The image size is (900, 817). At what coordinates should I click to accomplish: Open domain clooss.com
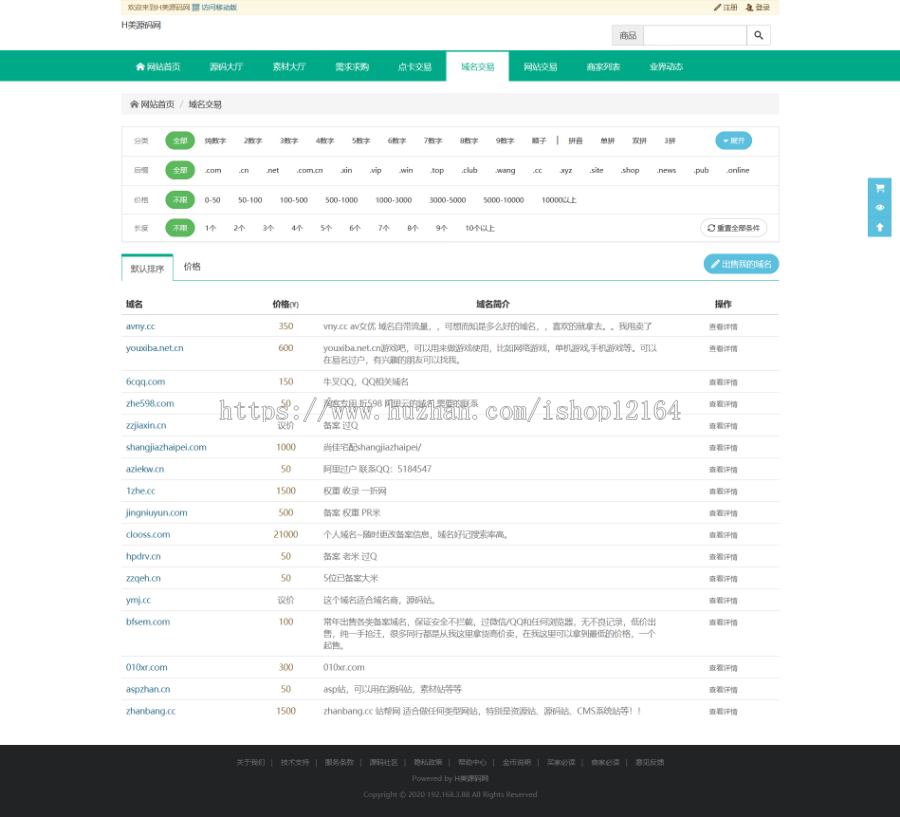point(148,535)
